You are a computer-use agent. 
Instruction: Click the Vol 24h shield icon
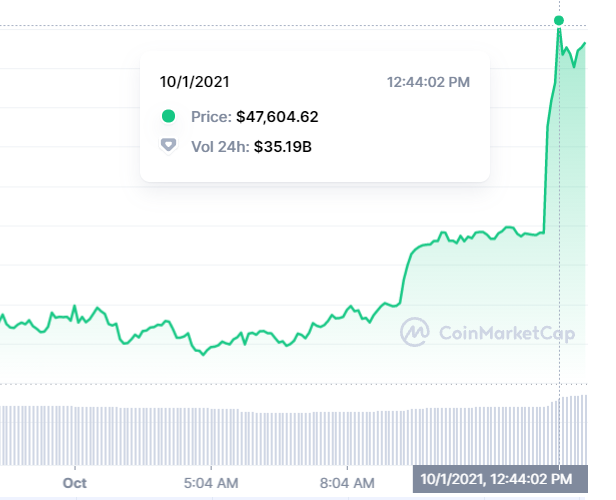(x=168, y=146)
